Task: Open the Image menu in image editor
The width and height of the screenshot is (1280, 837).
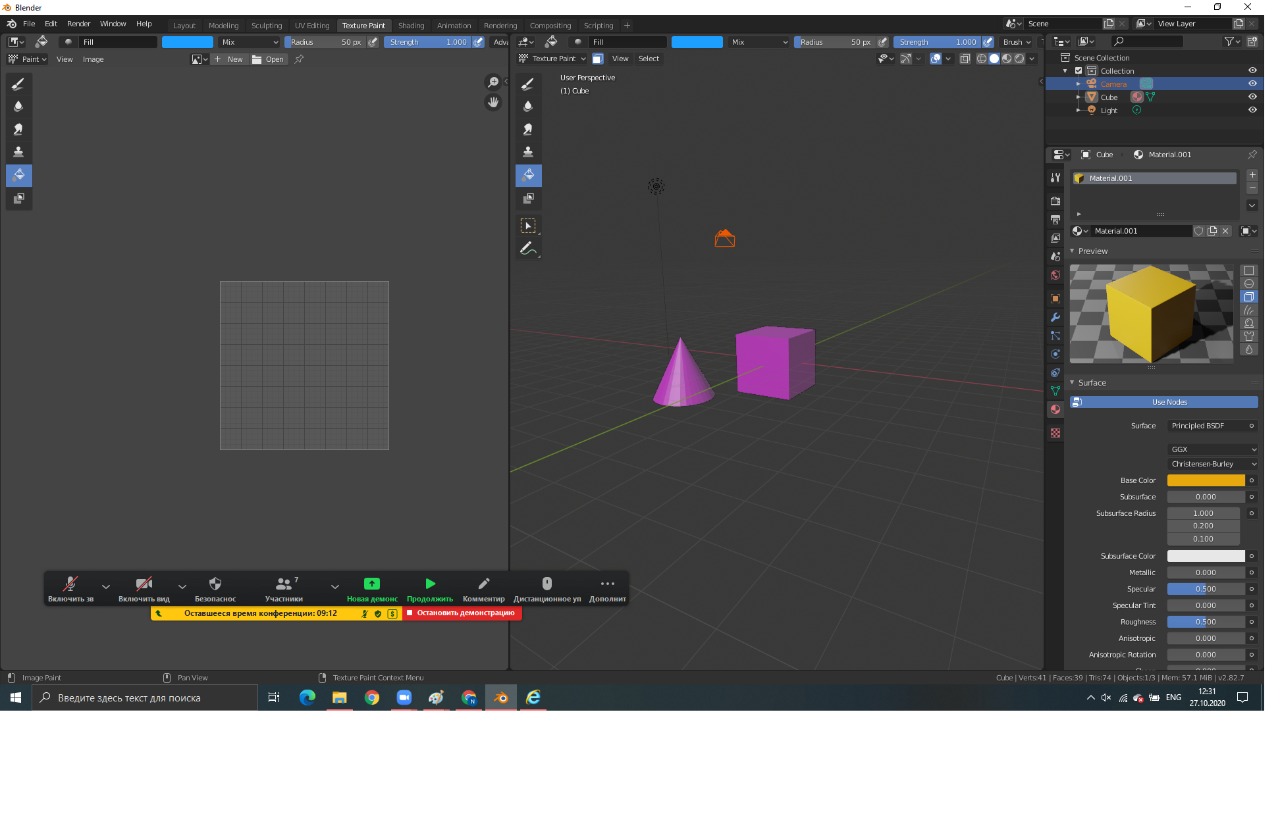Action: pos(93,59)
